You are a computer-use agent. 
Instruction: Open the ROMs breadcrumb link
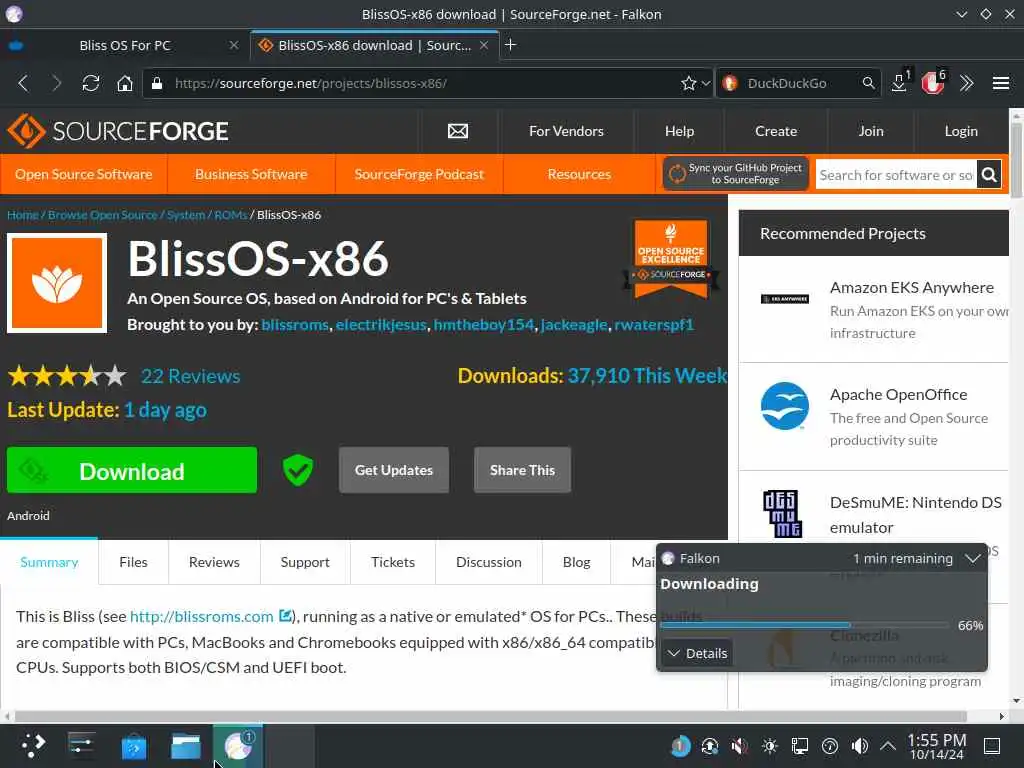[231, 215]
